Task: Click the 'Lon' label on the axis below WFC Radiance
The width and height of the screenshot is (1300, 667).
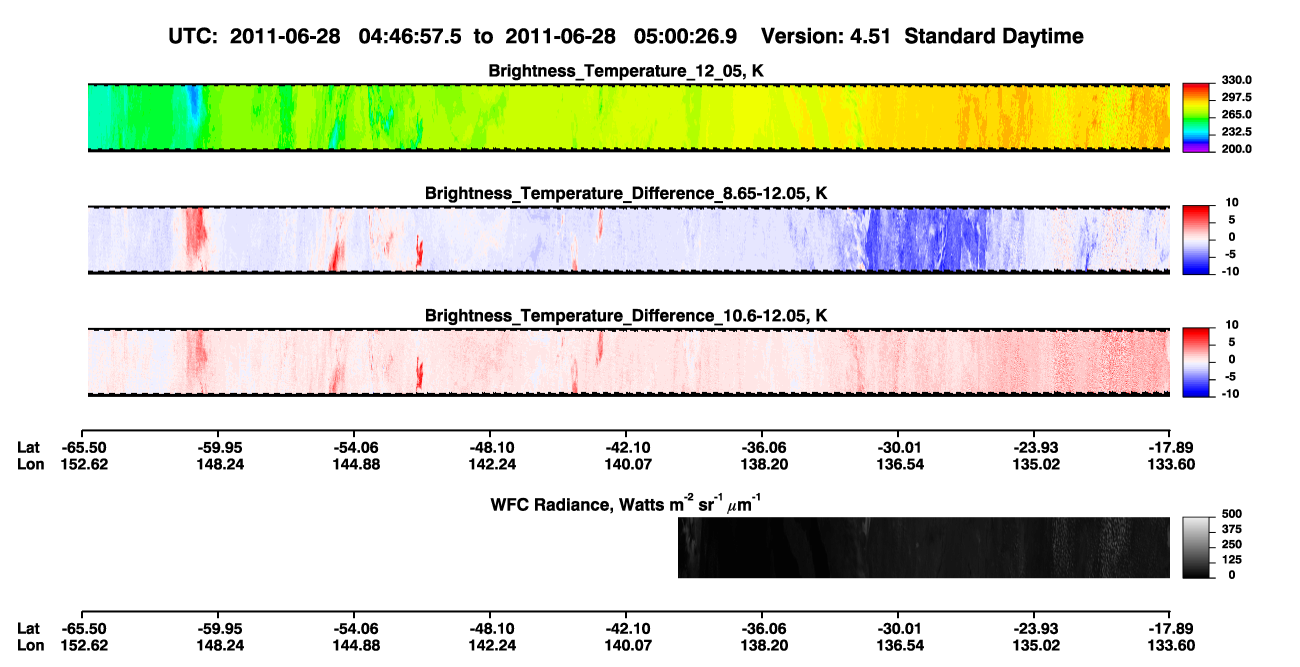Action: click(x=30, y=644)
